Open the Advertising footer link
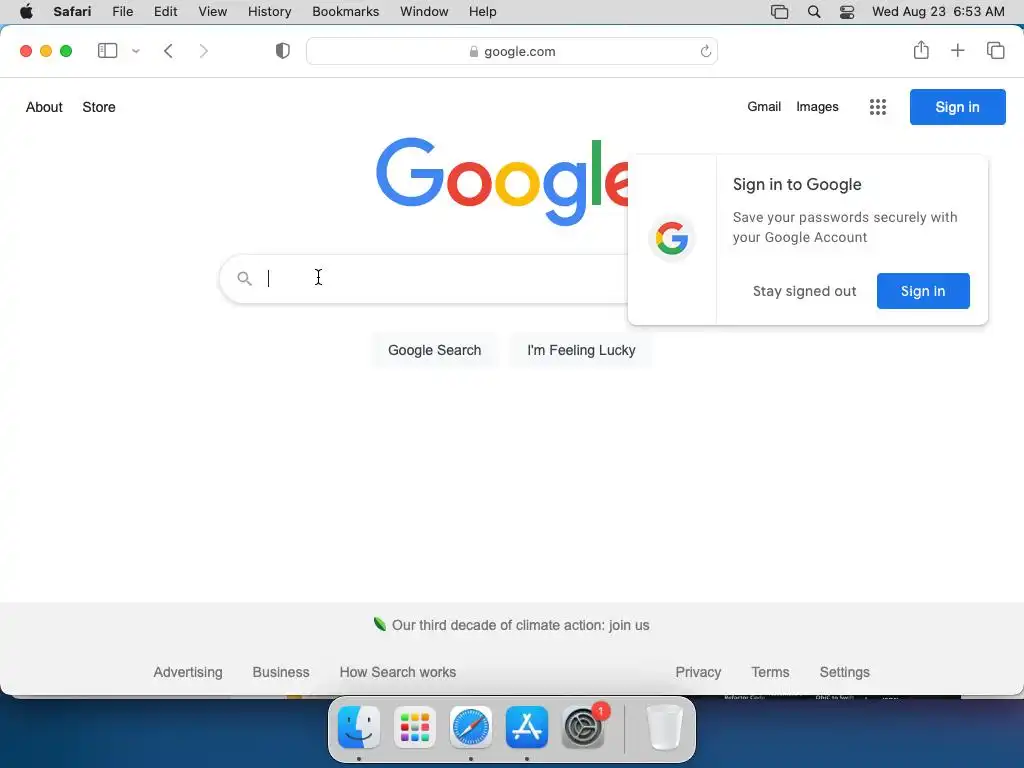The height and width of the screenshot is (768, 1024). 188,672
